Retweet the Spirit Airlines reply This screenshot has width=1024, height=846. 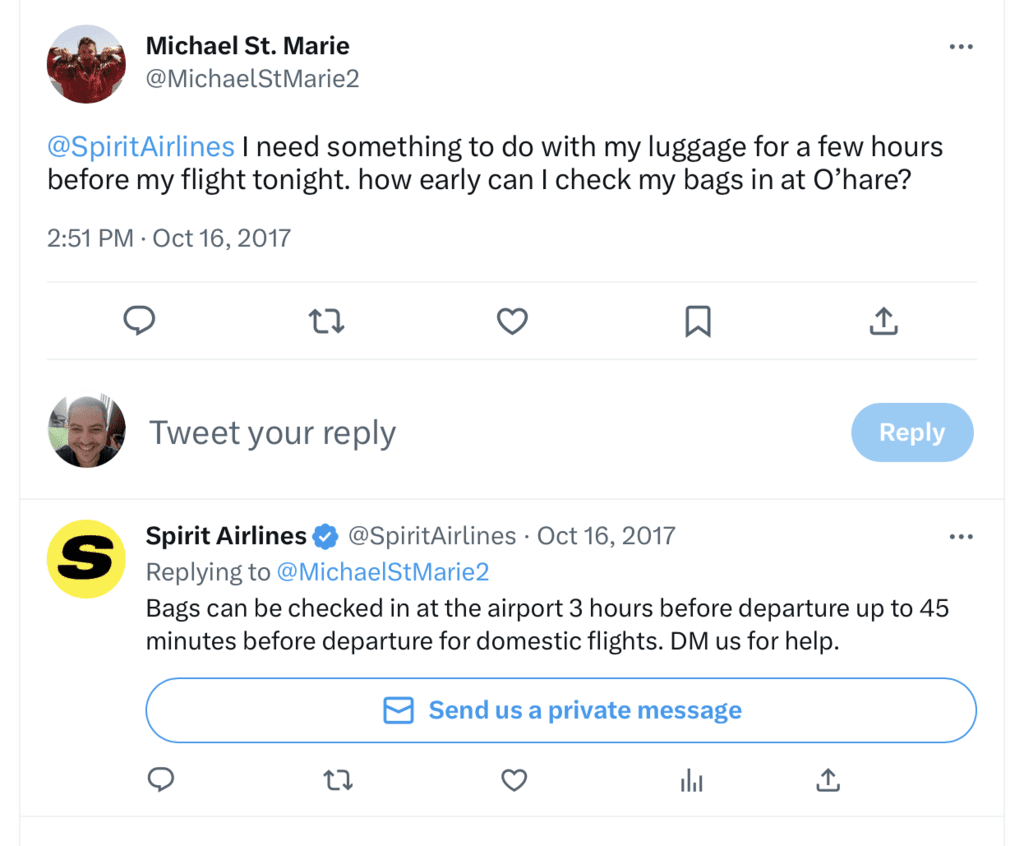click(338, 780)
